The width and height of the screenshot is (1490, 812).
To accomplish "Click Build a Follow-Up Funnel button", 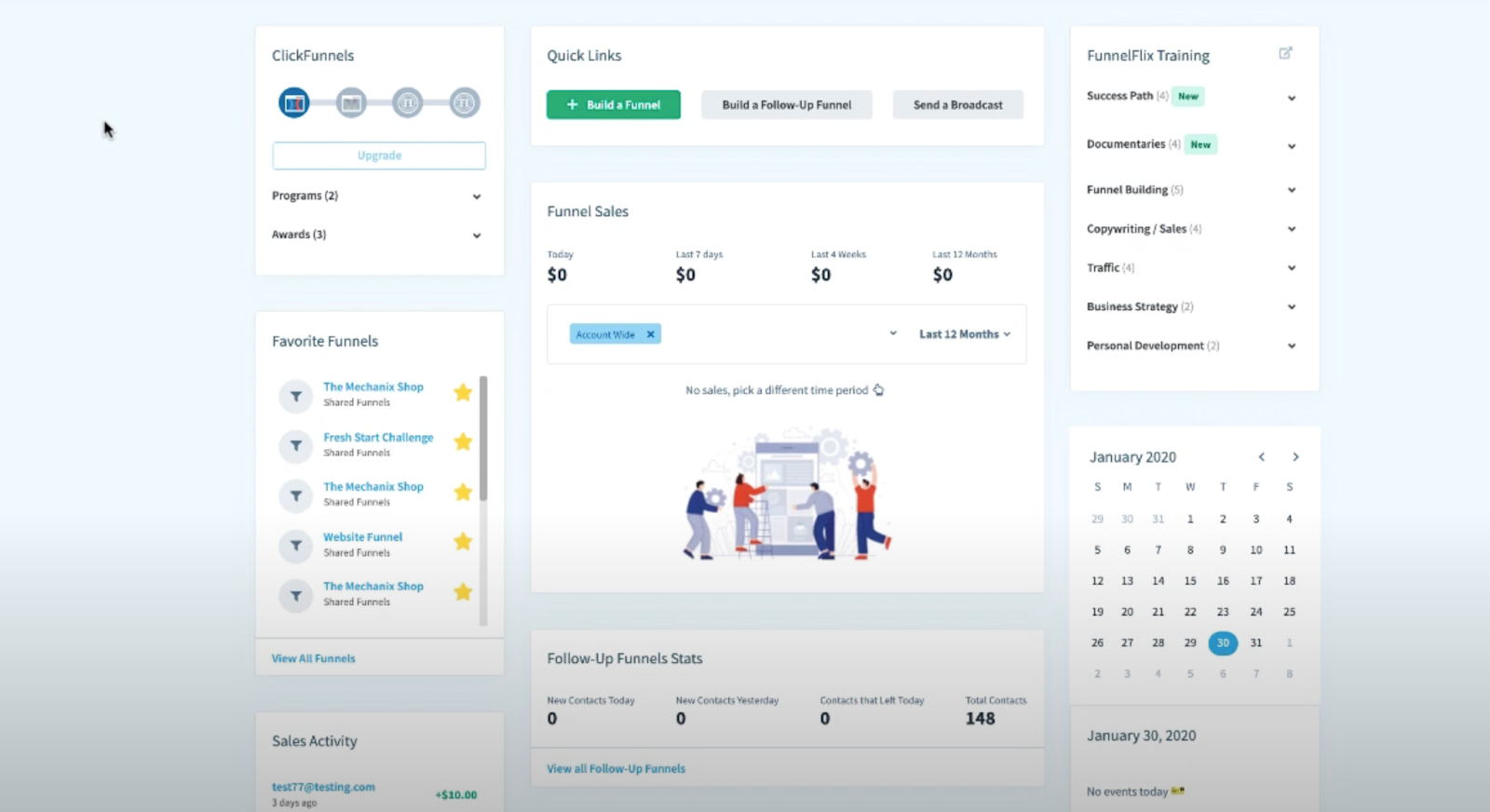I will [787, 105].
